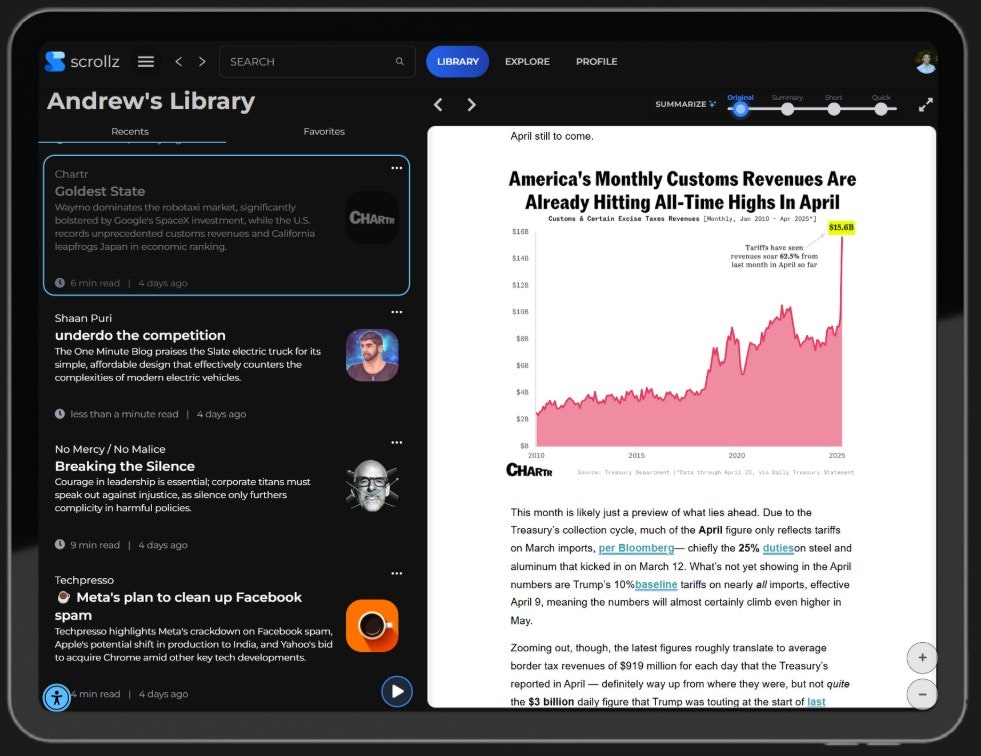Click the Library button
This screenshot has width=981, height=756.
tap(458, 62)
